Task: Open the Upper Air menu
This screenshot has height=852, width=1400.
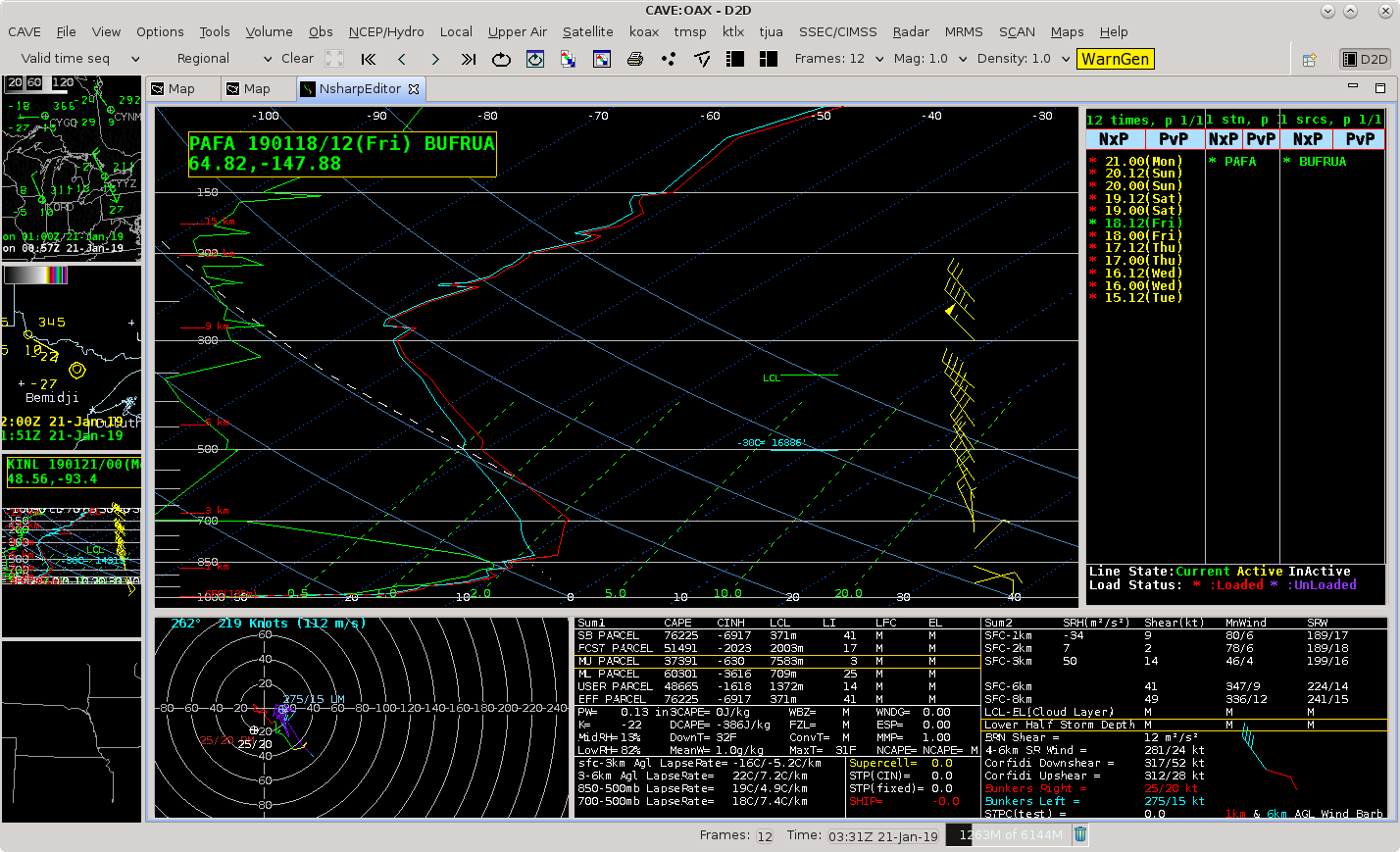Action: 518,31
